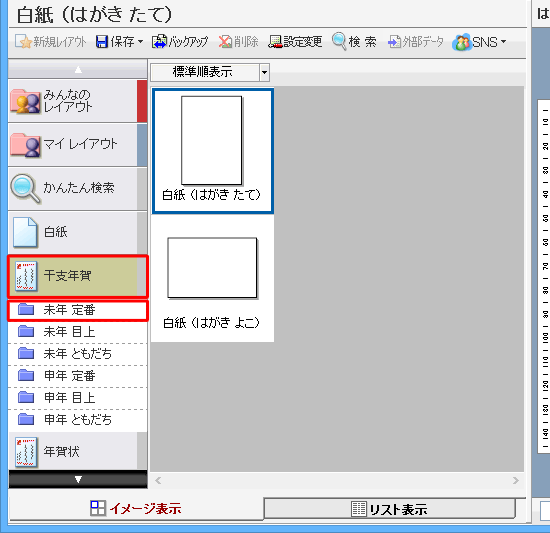Switch to the イメージ表示 tab
This screenshot has width=550, height=533.
coord(136,508)
